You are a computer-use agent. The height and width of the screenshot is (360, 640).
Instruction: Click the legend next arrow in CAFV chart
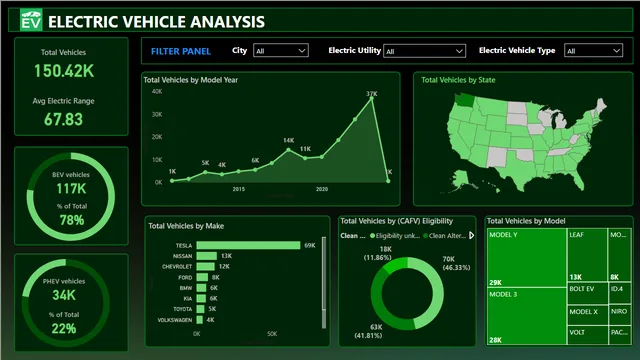(471, 236)
